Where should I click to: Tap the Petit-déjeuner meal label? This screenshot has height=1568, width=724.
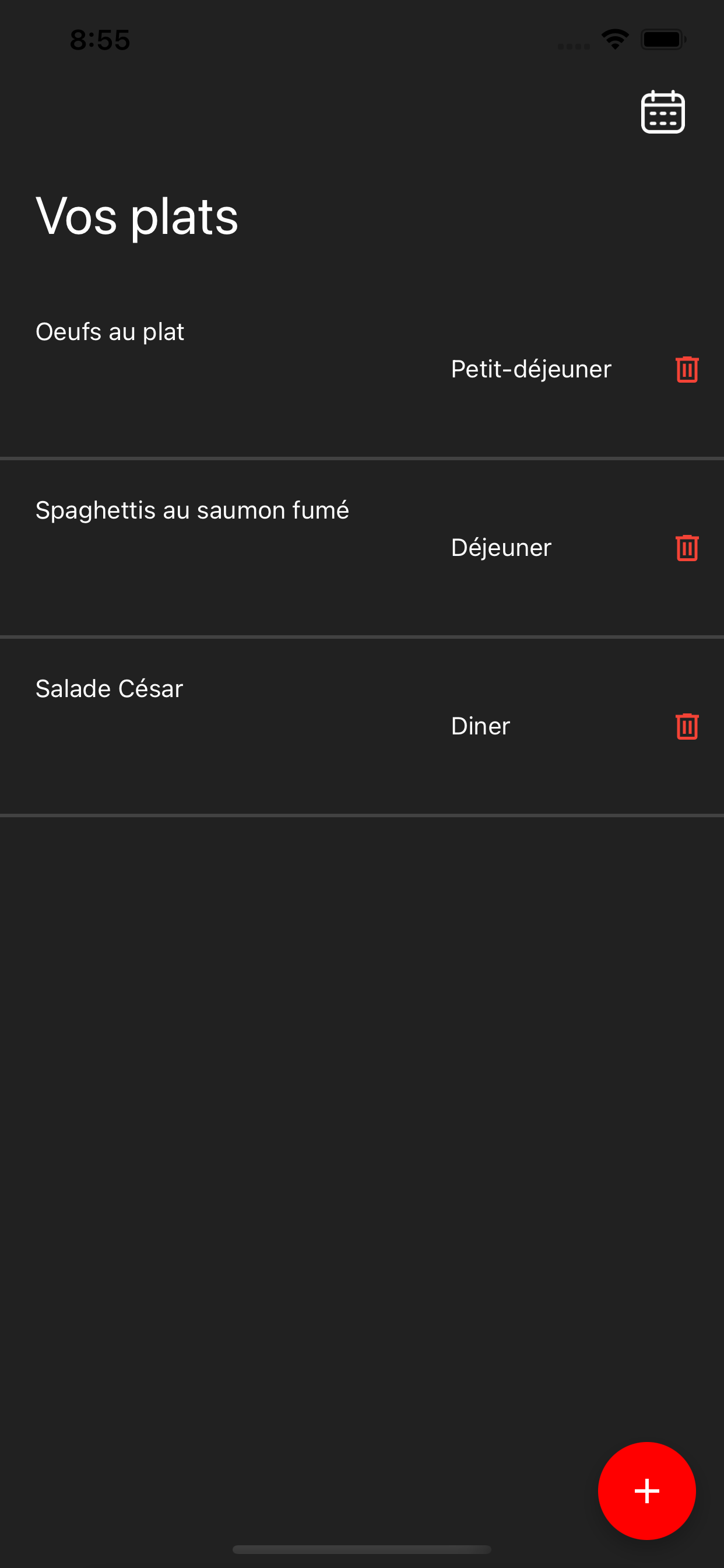(531, 369)
